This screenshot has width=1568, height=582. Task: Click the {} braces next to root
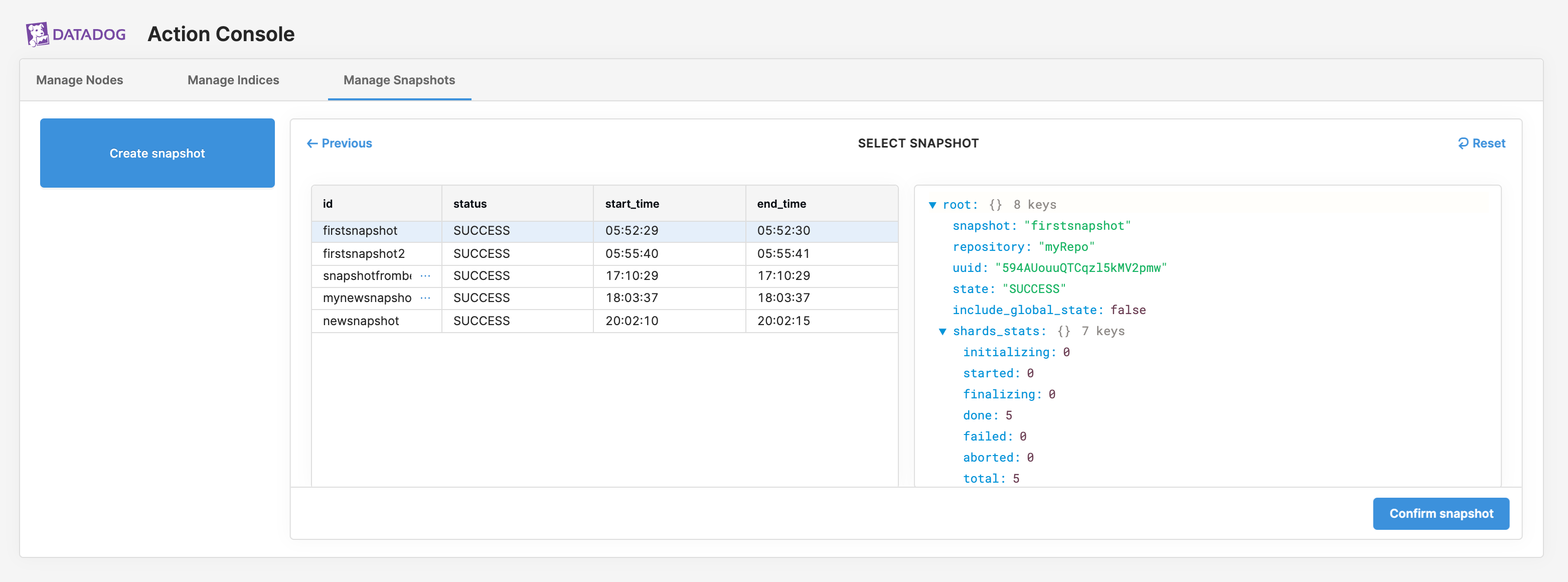996,205
